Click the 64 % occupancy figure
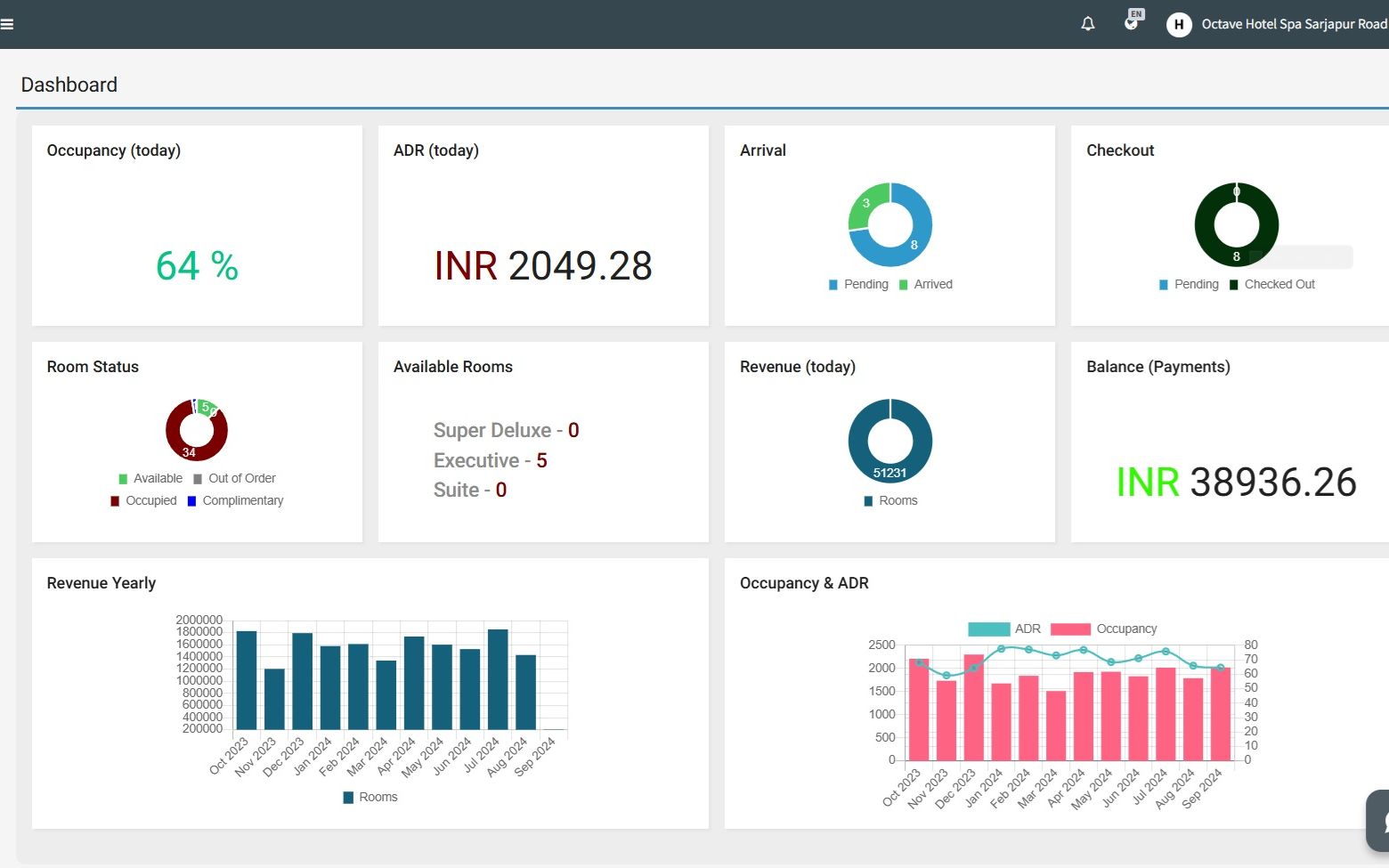The image size is (1389, 868). coord(197,266)
